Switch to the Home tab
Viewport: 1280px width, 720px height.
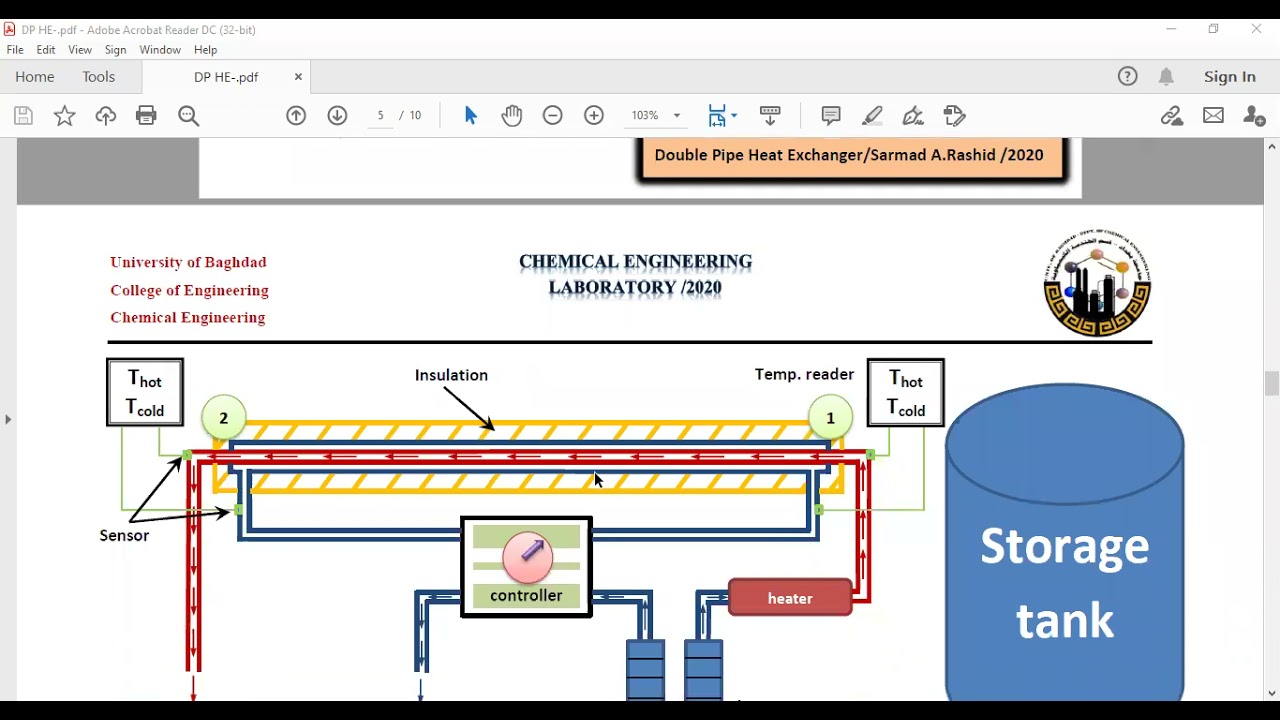(x=35, y=77)
